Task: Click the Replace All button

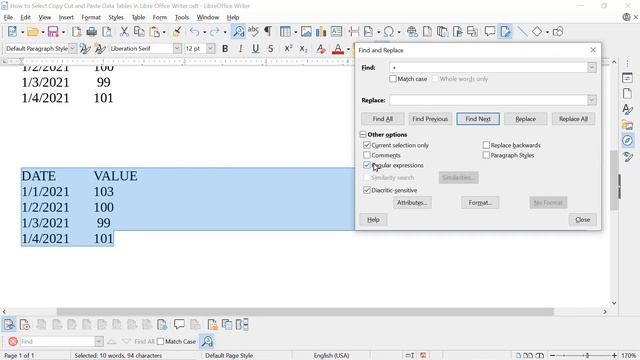Action: [573, 119]
